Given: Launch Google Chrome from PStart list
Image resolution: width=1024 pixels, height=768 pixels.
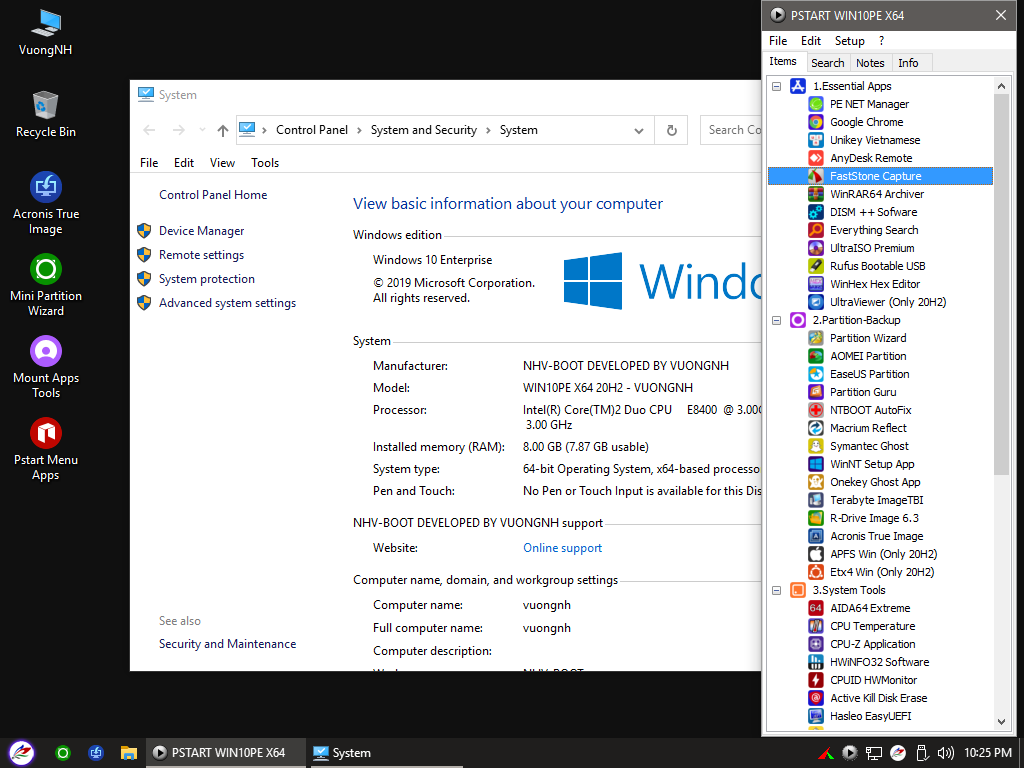Looking at the screenshot, I should coord(816,122).
